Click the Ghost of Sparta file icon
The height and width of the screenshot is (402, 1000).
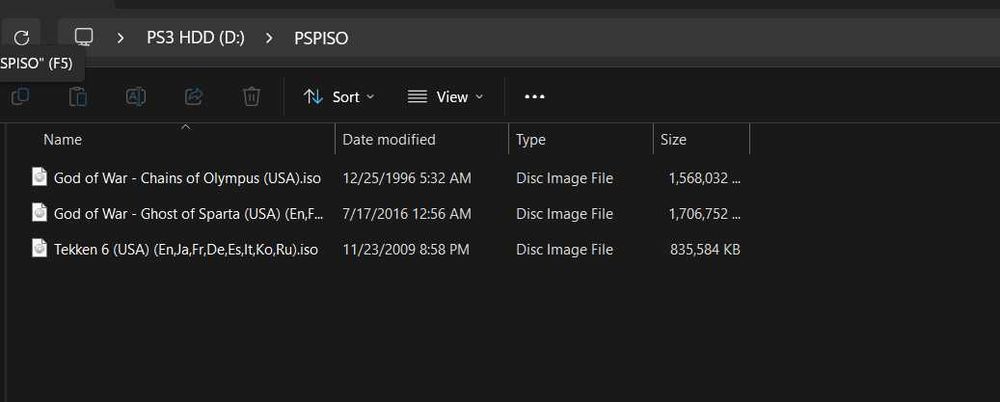click(x=40, y=212)
